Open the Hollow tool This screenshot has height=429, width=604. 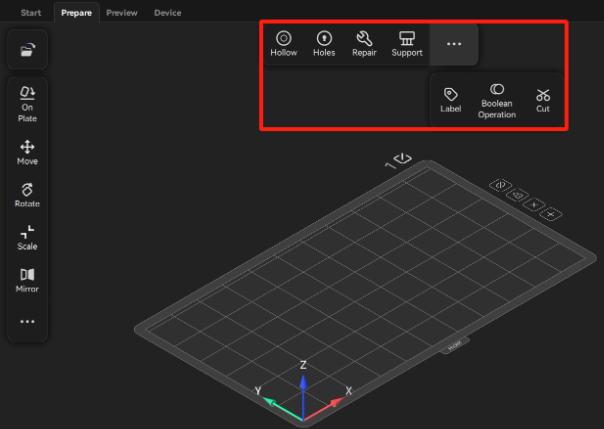tap(284, 44)
